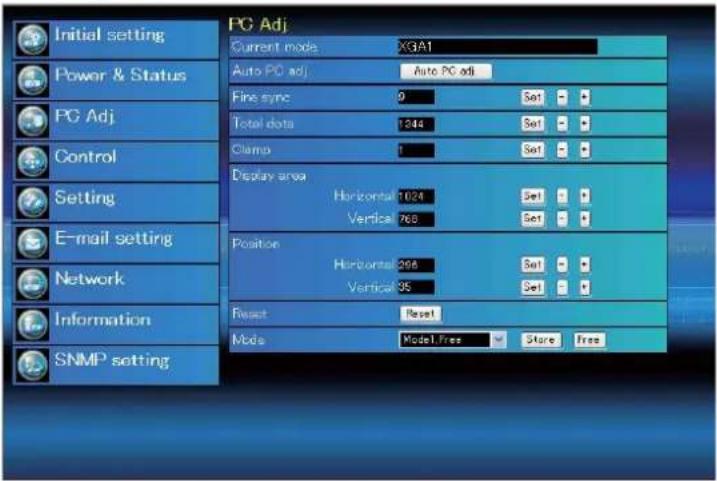The height and width of the screenshot is (481, 717).
Task: Click the Clamp value field
Action: point(416,150)
